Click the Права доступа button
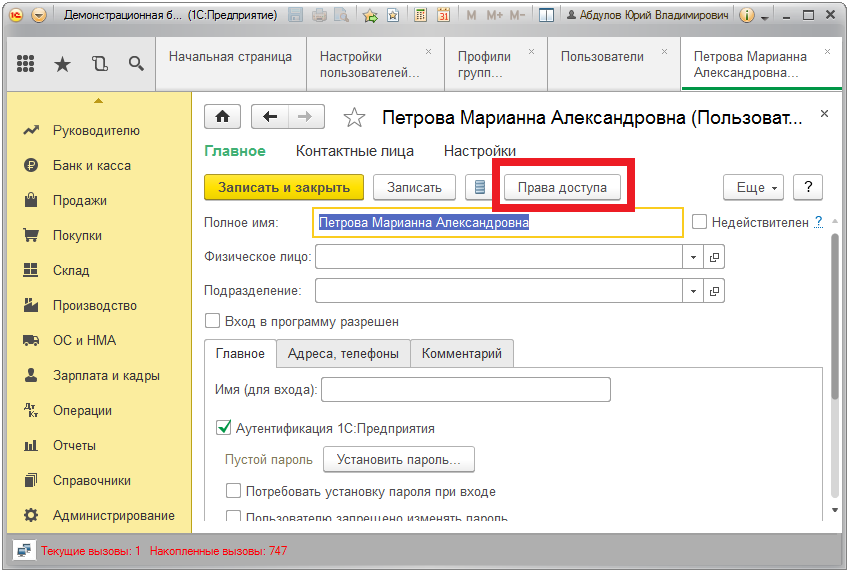The width and height of the screenshot is (850, 572). pos(562,187)
